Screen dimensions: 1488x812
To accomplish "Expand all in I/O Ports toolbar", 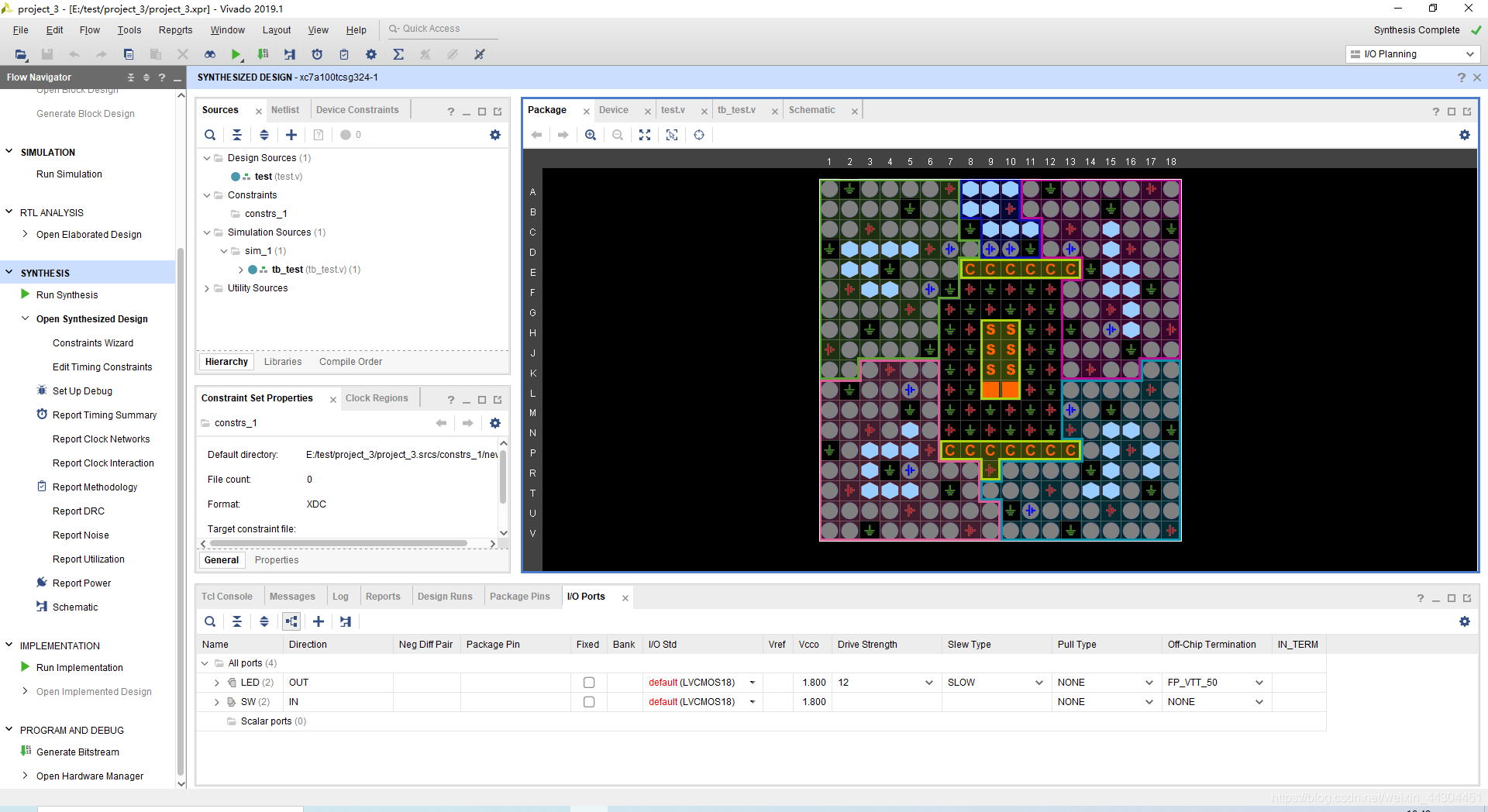I will pos(264,621).
